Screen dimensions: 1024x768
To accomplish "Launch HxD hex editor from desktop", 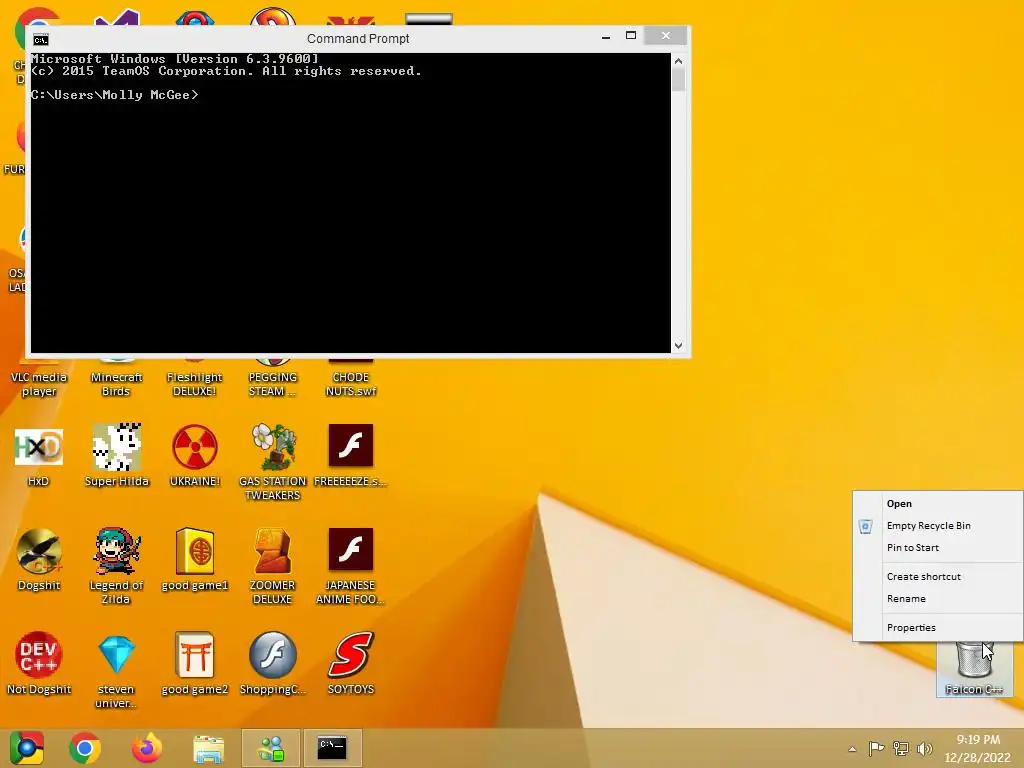I will [39, 457].
